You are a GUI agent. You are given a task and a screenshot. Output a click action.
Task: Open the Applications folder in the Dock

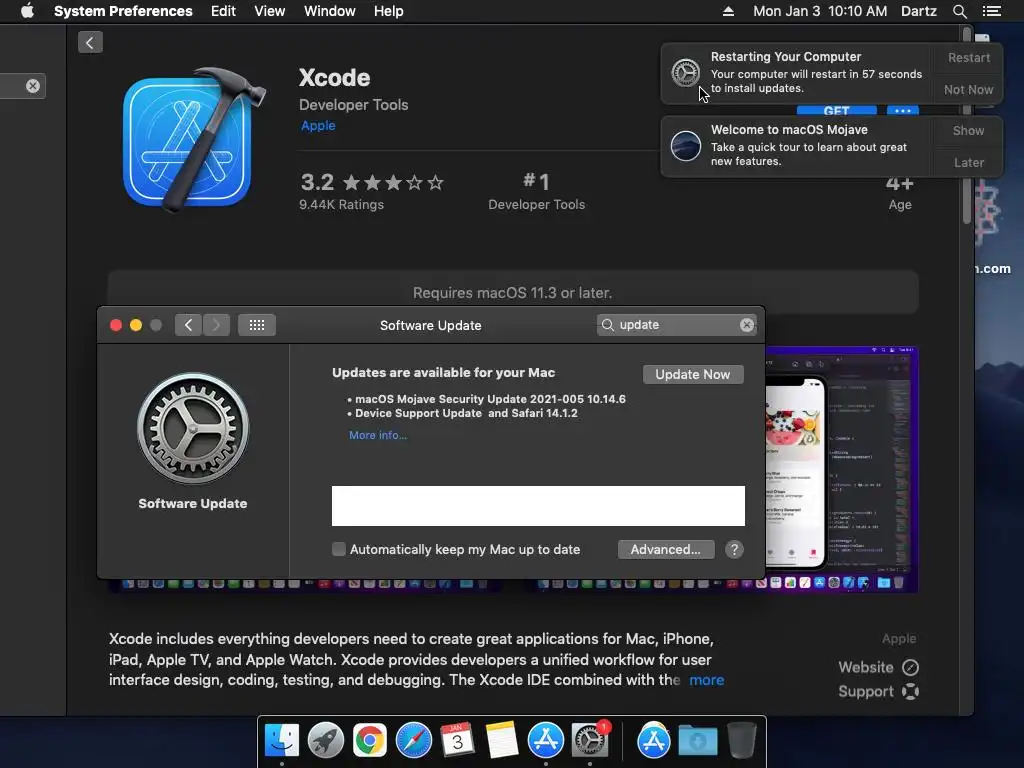[x=653, y=741]
